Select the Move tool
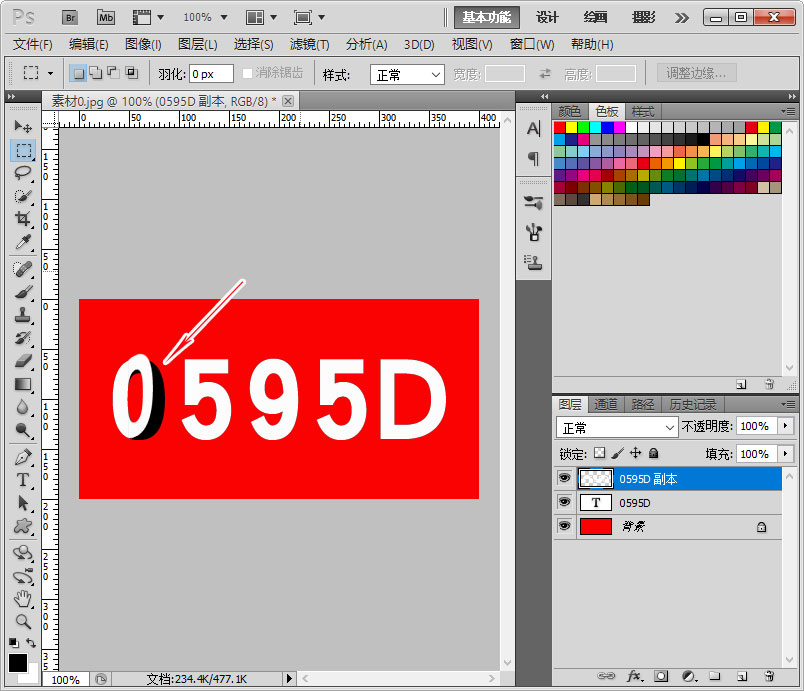Image resolution: width=804 pixels, height=691 pixels. [x=23, y=126]
